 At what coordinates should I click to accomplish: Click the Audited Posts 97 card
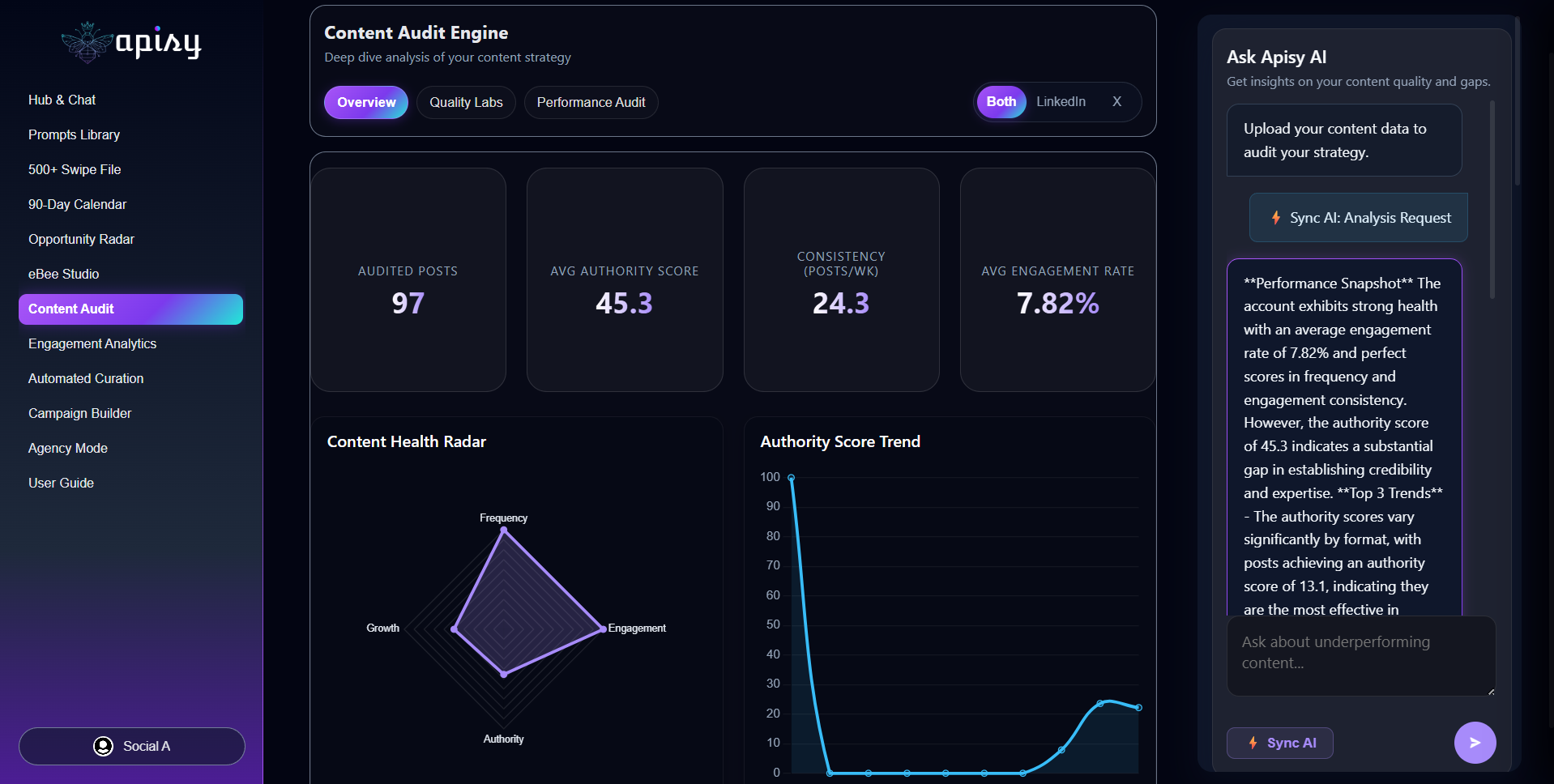(x=408, y=280)
